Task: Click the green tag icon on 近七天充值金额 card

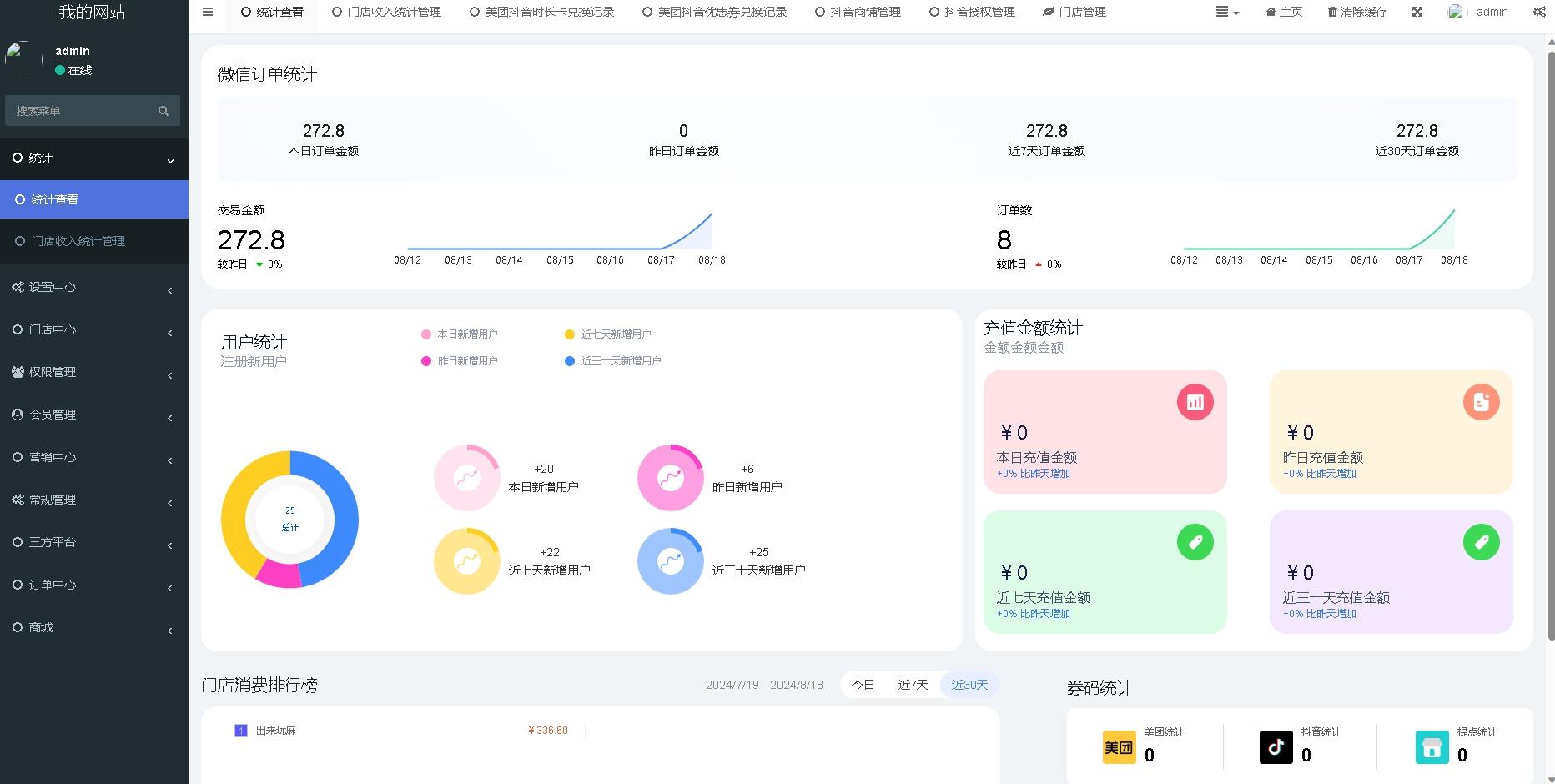Action: (1195, 542)
